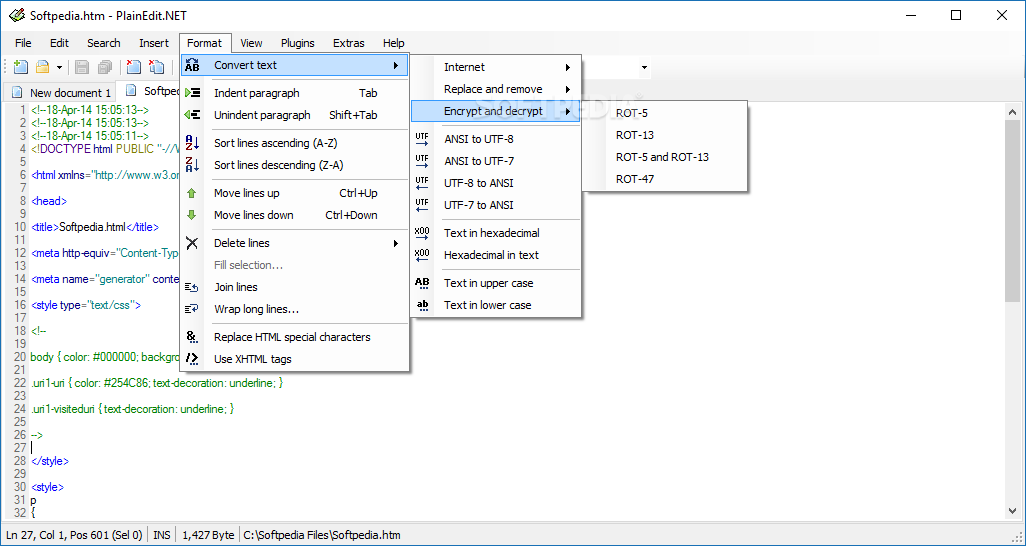This screenshot has height=546, width=1026.
Task: Click the green Move lines up arrow icon
Action: coord(192,193)
